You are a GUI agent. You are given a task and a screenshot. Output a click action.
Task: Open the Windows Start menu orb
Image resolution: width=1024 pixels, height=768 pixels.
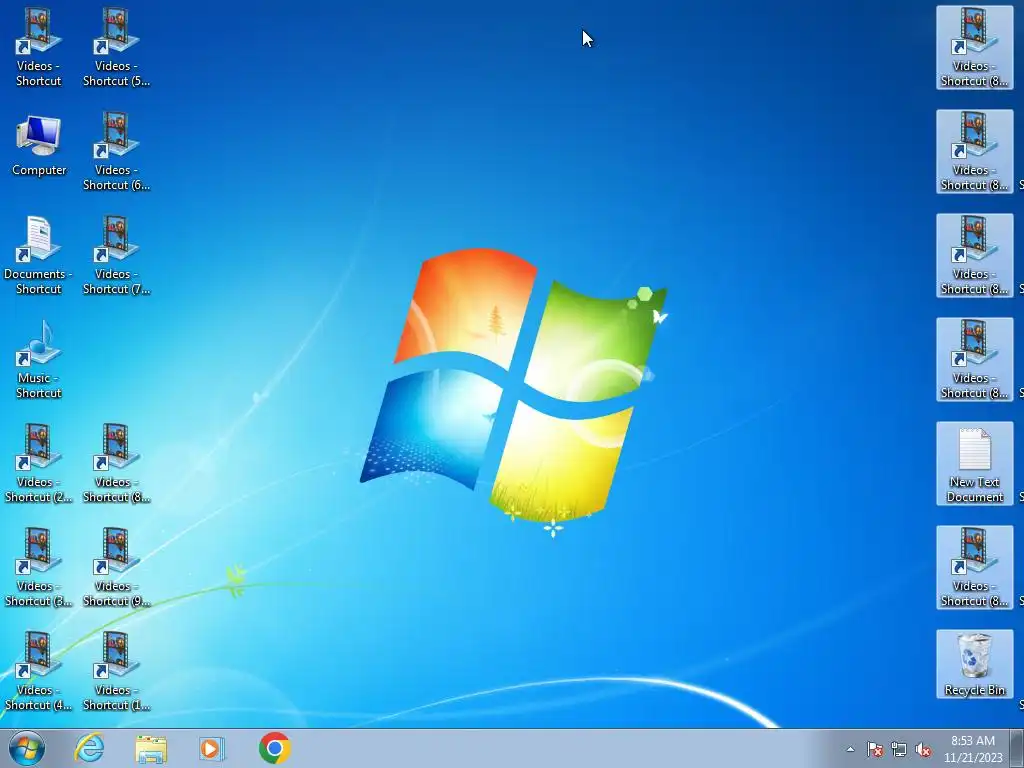point(27,748)
